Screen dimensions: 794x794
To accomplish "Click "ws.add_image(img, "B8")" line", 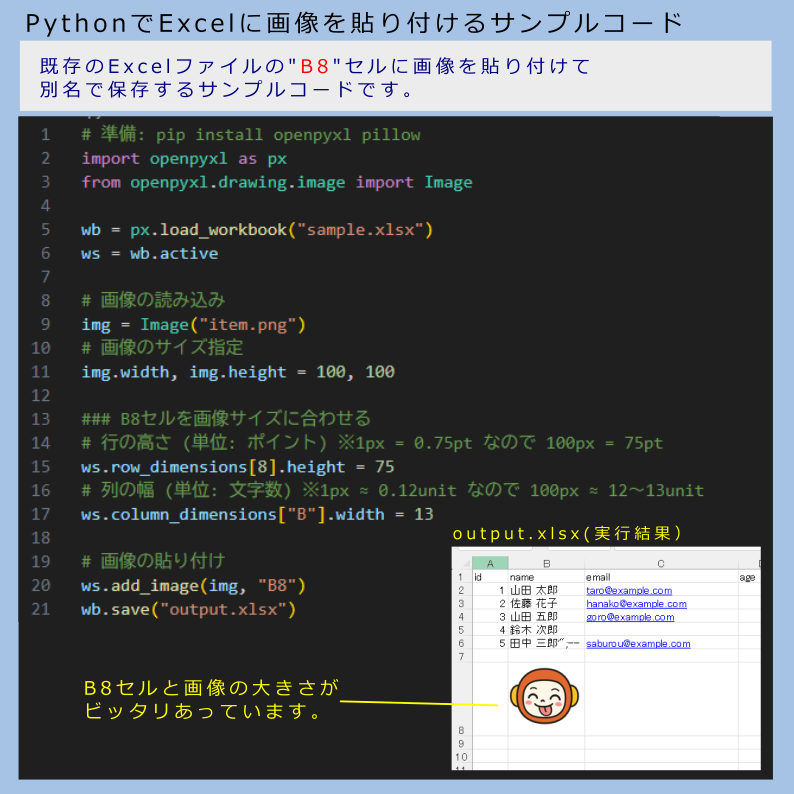I will pyautogui.click(x=193, y=586).
